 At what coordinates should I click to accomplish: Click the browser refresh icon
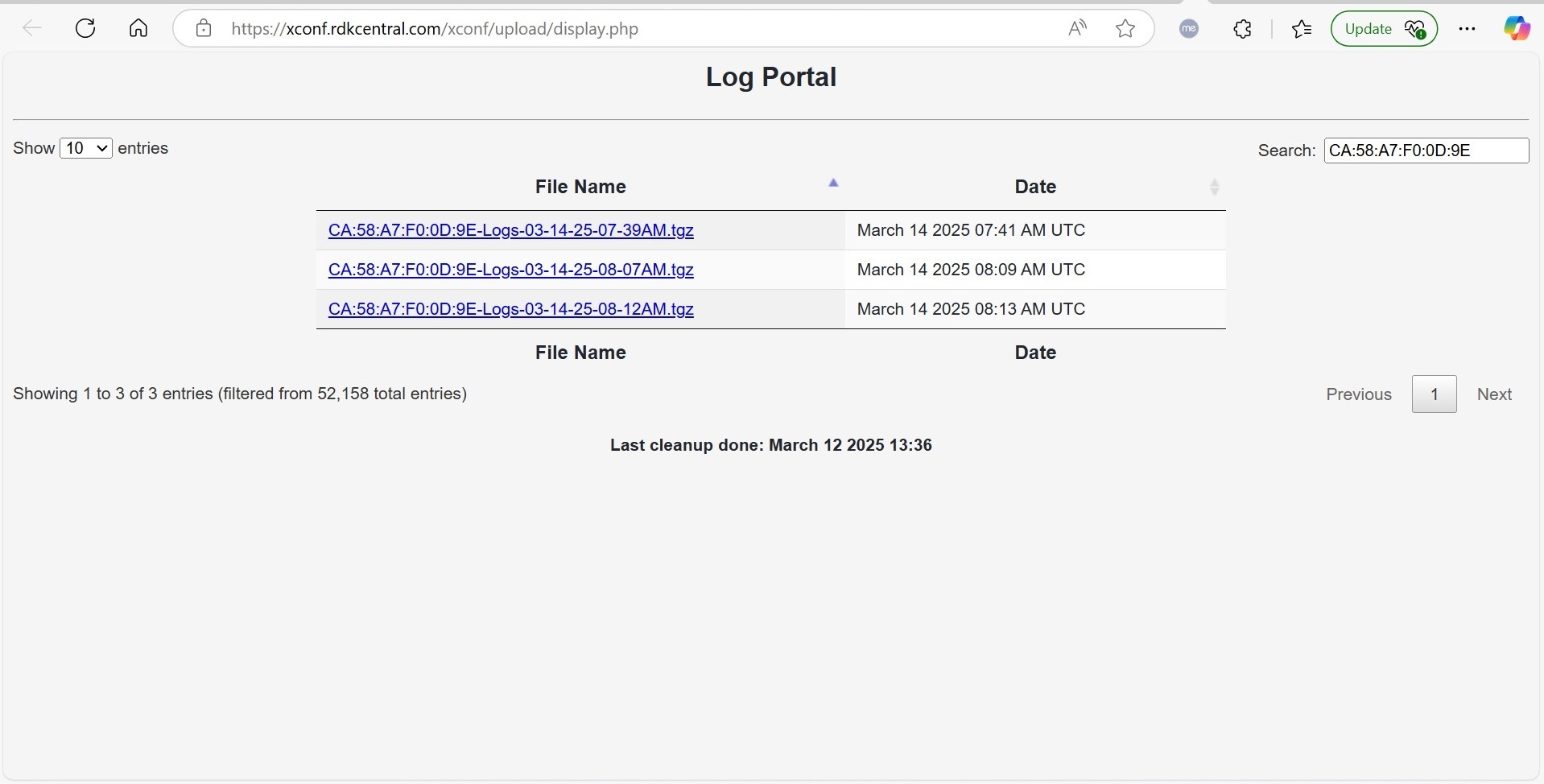point(85,29)
